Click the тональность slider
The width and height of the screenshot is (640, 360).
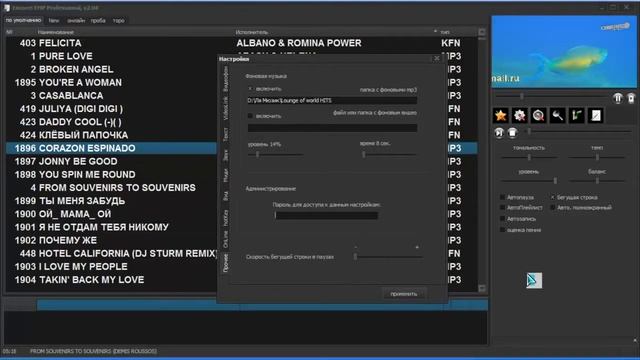coord(529,157)
